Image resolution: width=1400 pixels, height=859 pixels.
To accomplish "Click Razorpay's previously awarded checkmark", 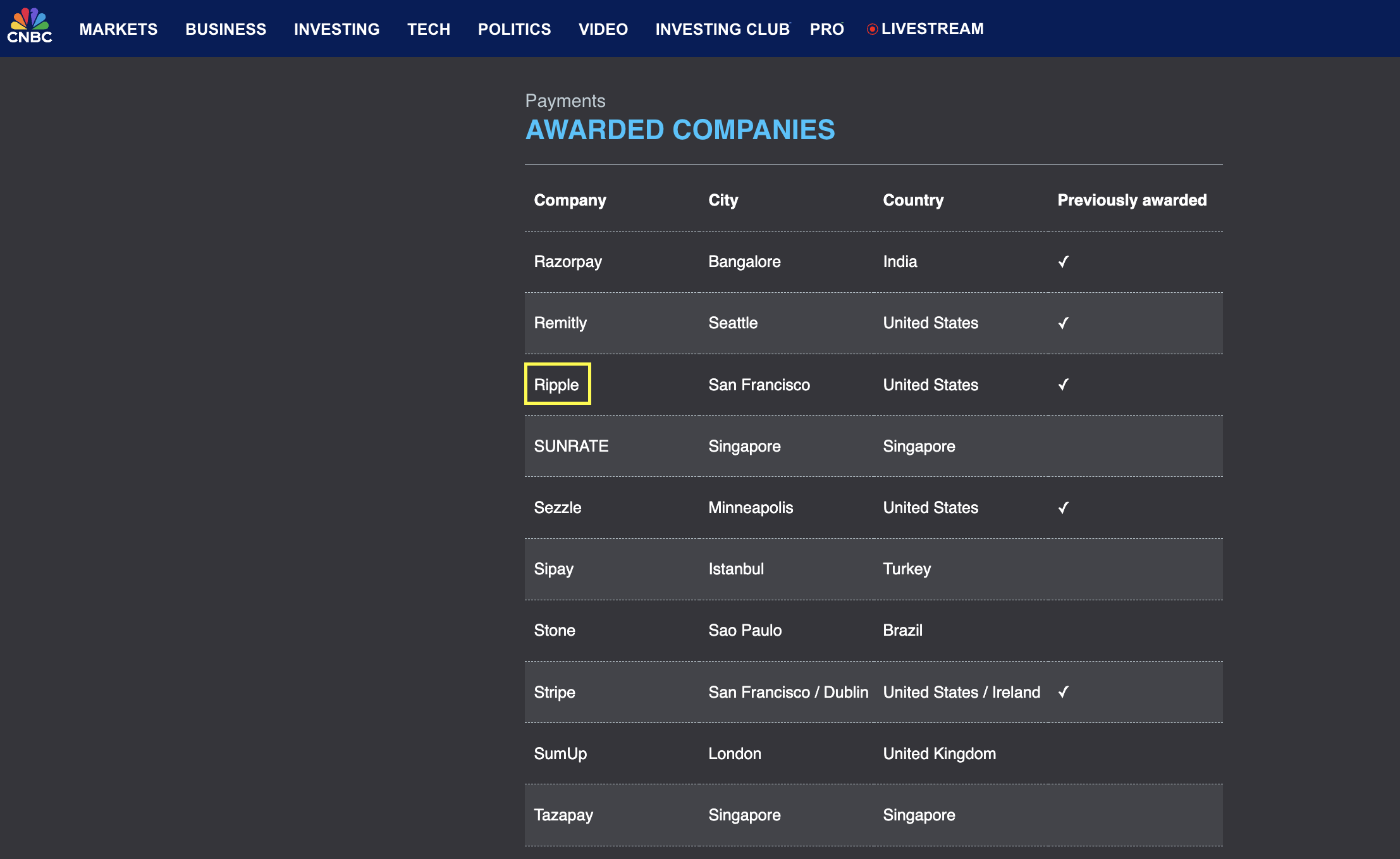I will 1063,262.
